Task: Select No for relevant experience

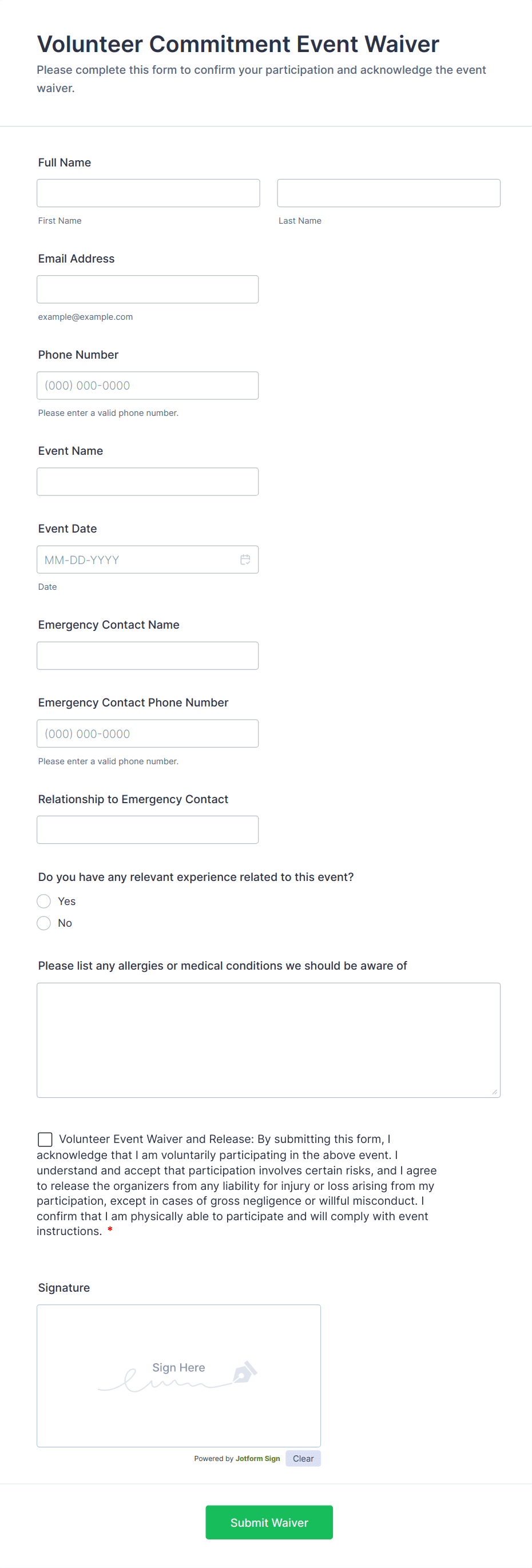Action: (x=44, y=923)
